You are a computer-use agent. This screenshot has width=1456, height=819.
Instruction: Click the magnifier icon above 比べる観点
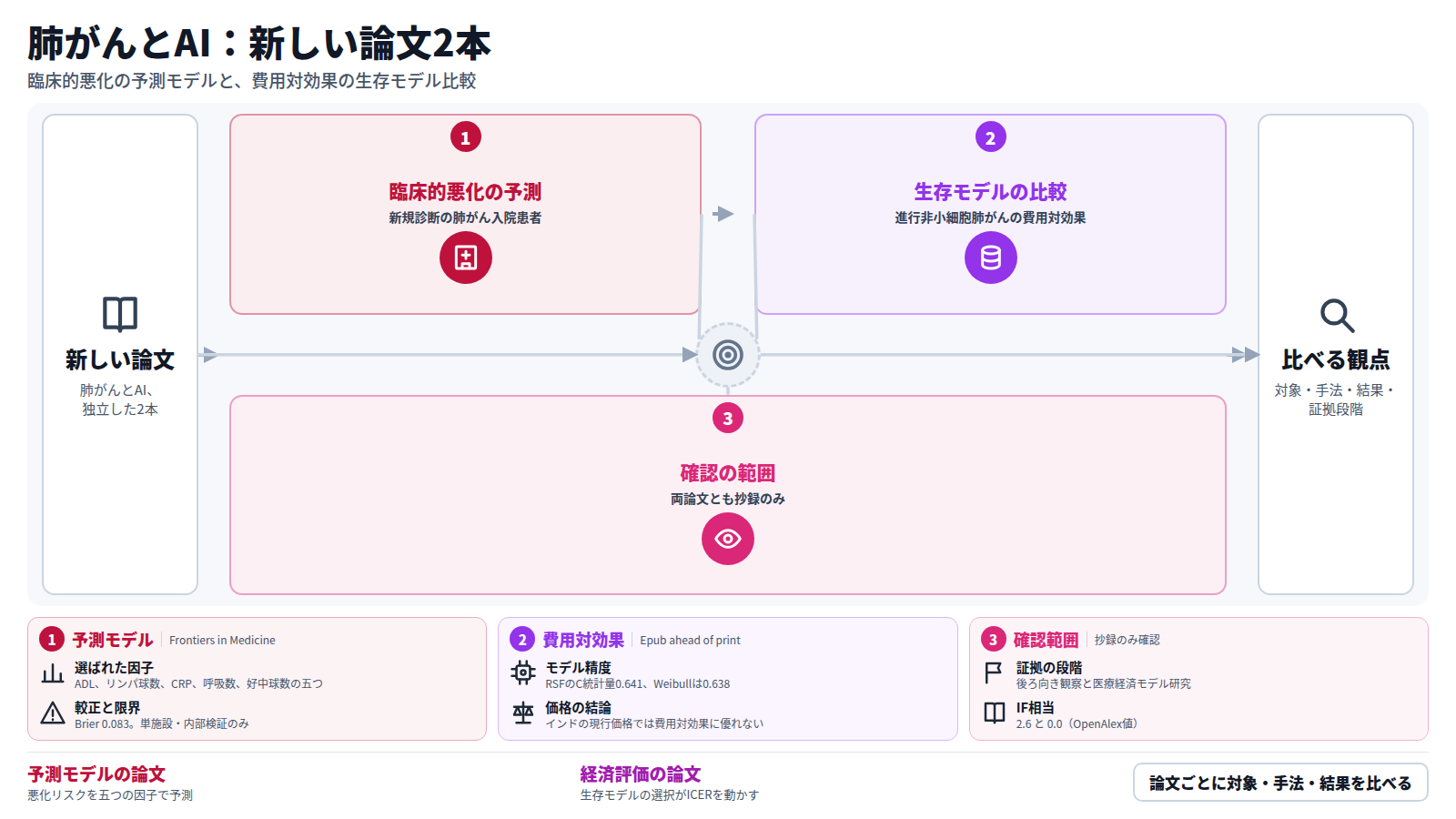click(x=1336, y=315)
